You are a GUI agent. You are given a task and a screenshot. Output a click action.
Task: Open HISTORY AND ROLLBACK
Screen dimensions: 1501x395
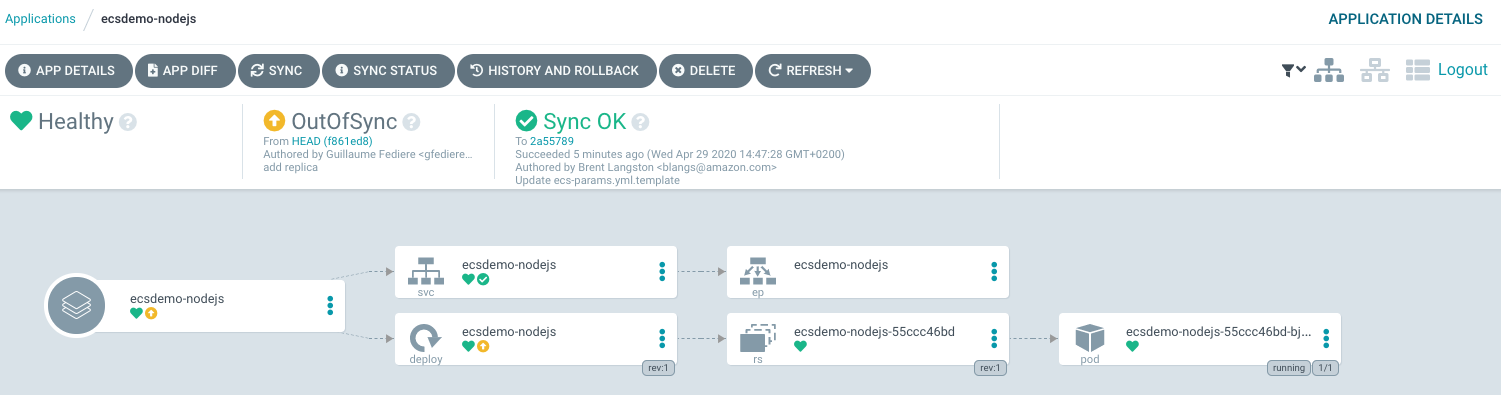pyautogui.click(x=556, y=71)
